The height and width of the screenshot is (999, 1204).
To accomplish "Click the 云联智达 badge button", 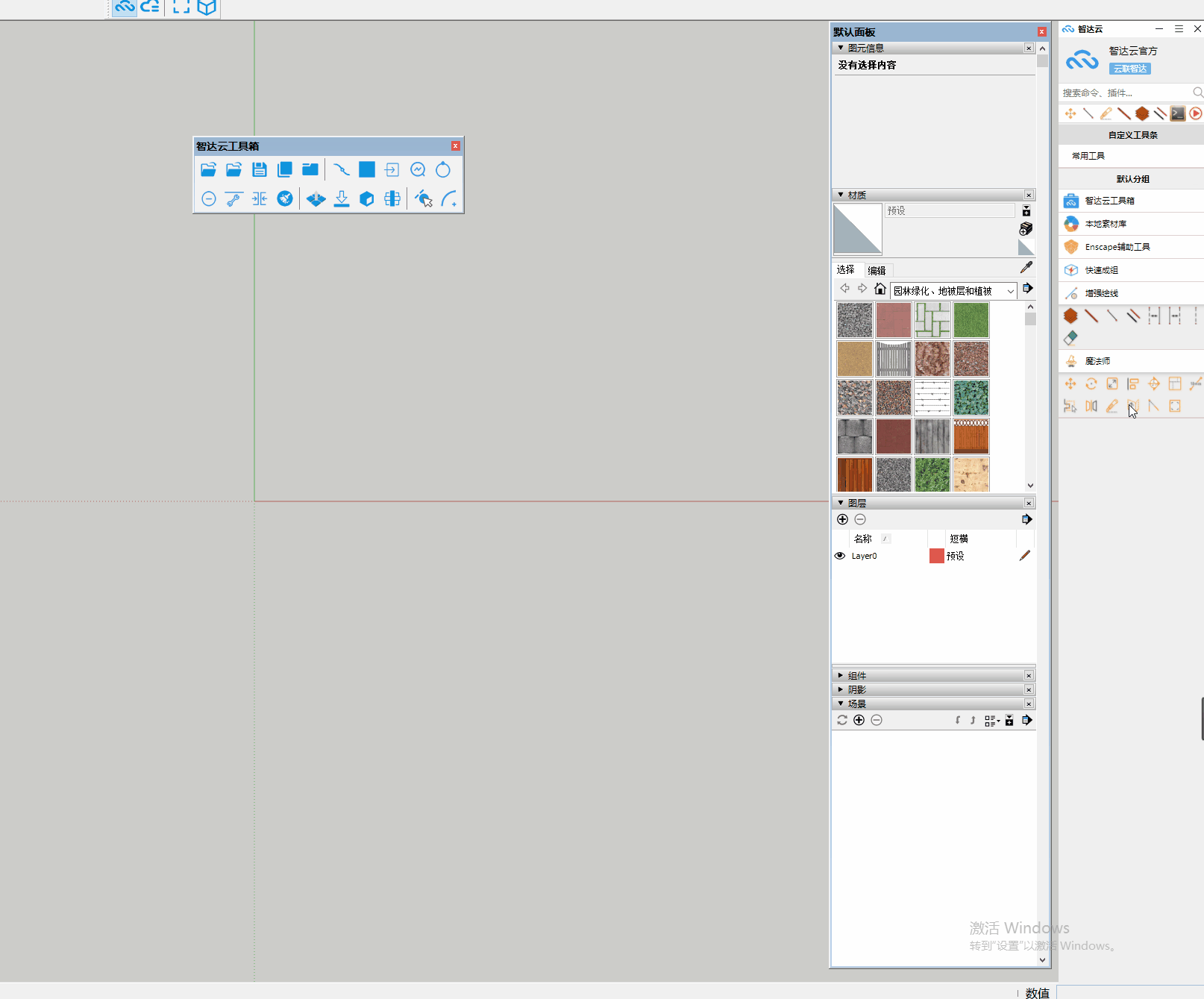I will pyautogui.click(x=1129, y=69).
